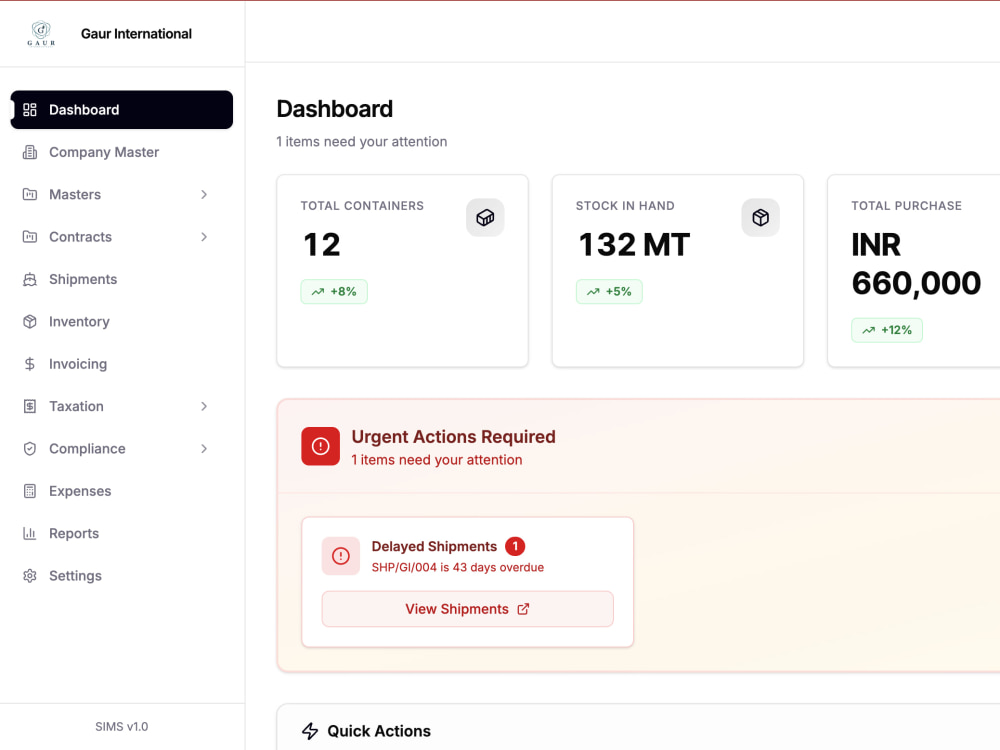Screen dimensions: 1000x750
Task: Click the Contracts folder icon
Action: [x=30, y=237]
